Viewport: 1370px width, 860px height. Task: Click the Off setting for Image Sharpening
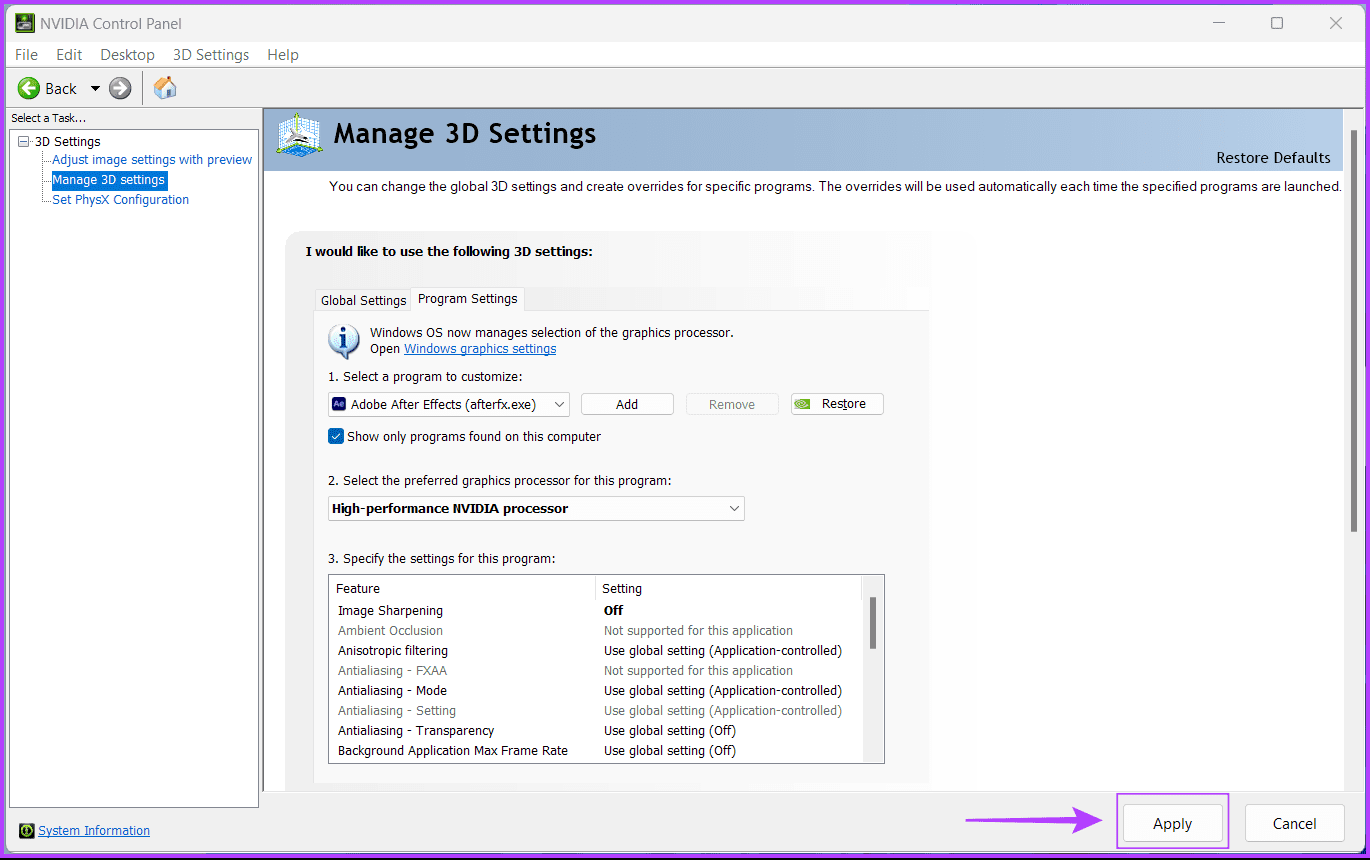pyautogui.click(x=613, y=610)
